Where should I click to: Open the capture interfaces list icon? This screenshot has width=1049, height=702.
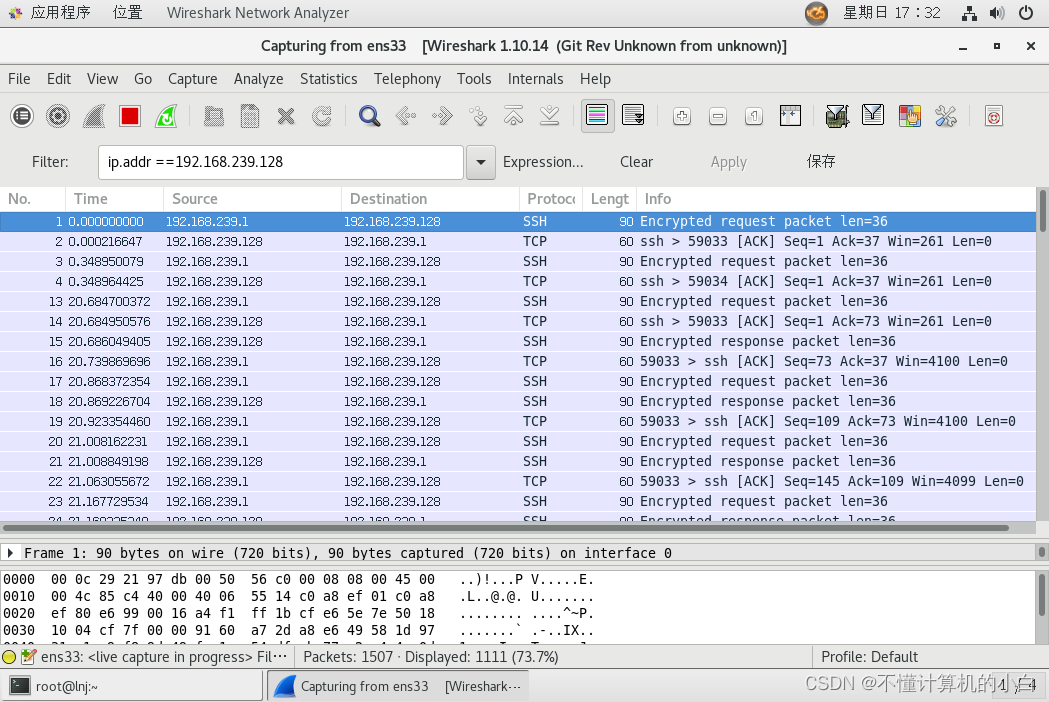(22, 116)
